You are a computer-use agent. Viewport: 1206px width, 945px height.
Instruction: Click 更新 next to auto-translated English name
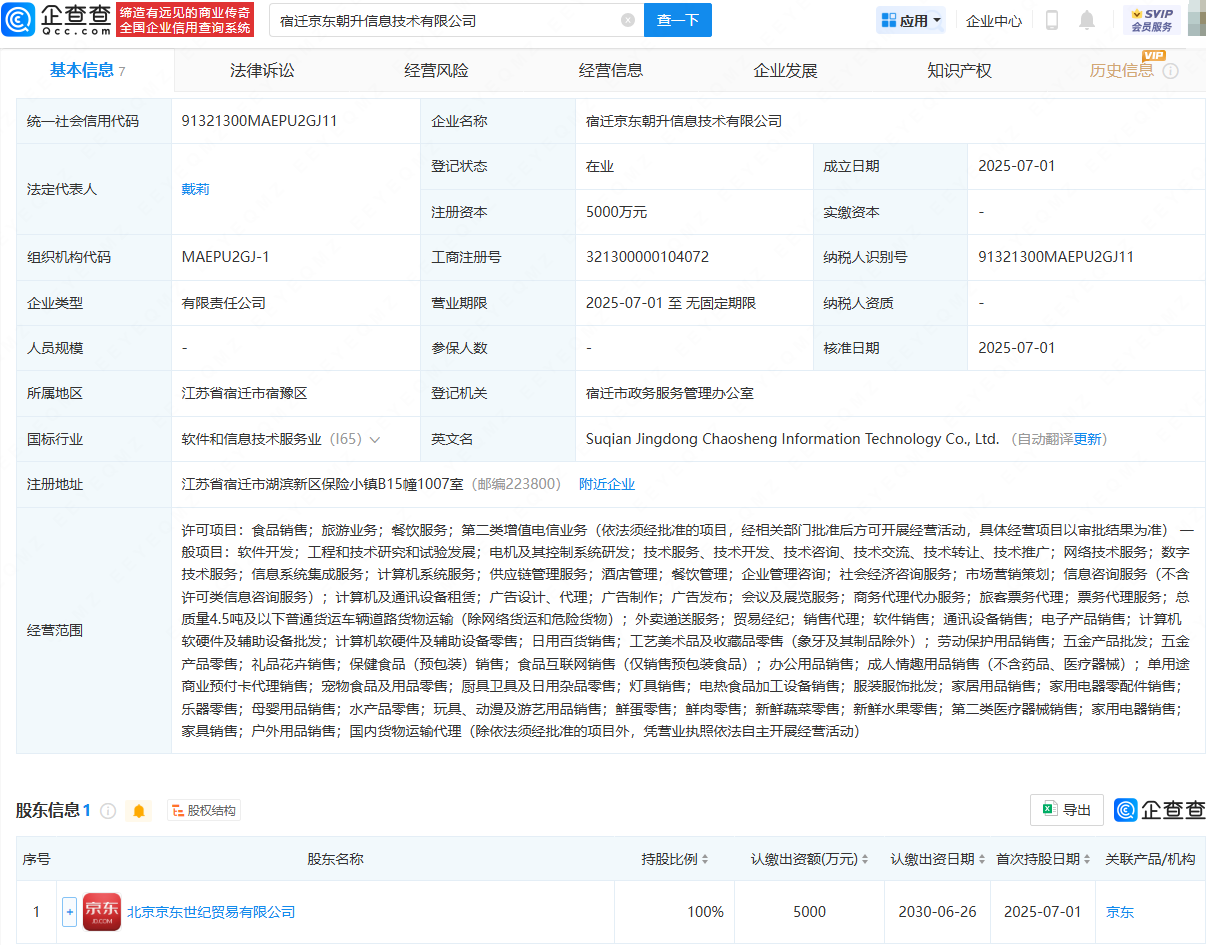point(1087,439)
